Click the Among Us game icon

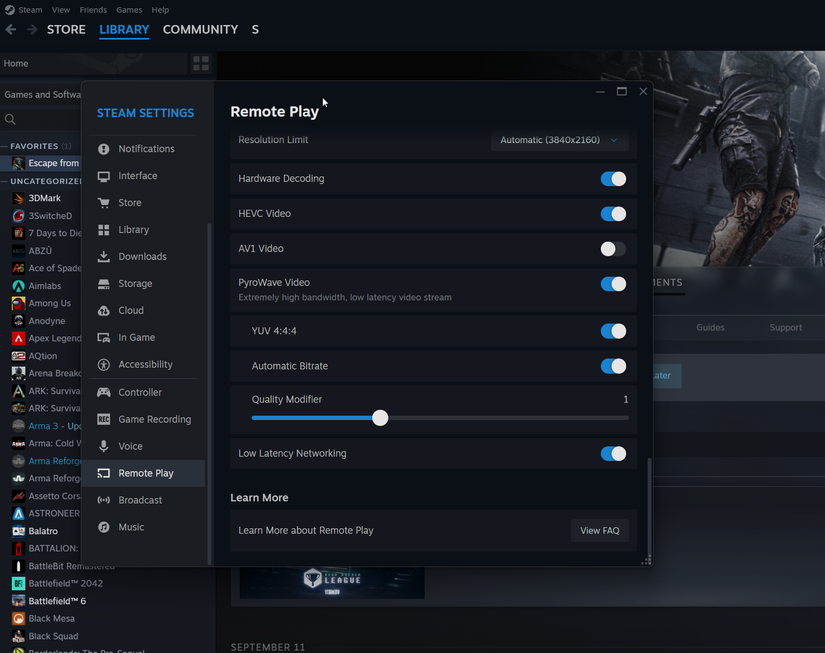(x=18, y=303)
